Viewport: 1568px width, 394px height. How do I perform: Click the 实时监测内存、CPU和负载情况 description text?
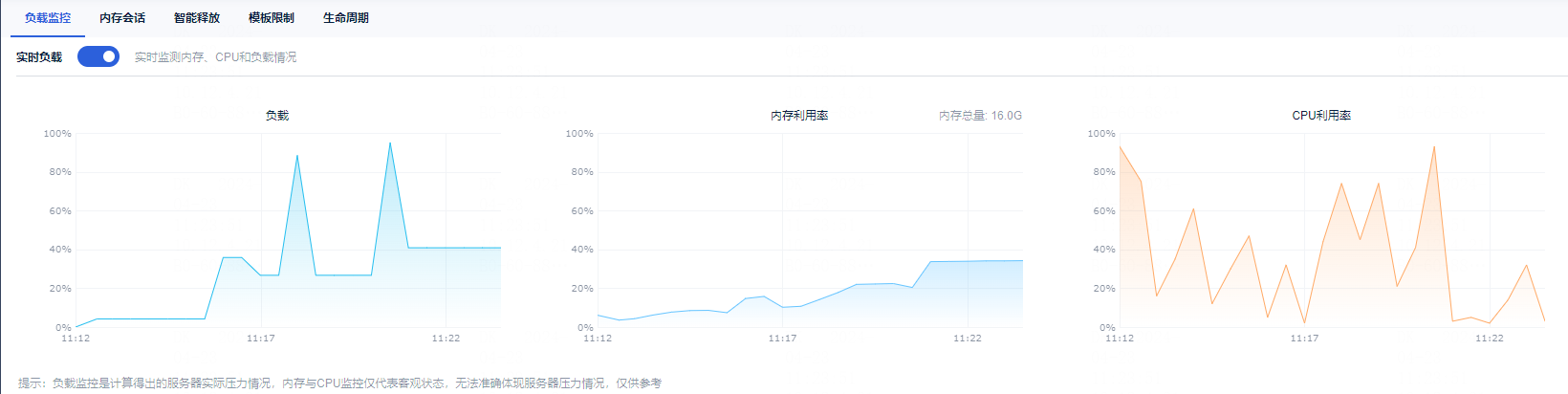click(215, 57)
